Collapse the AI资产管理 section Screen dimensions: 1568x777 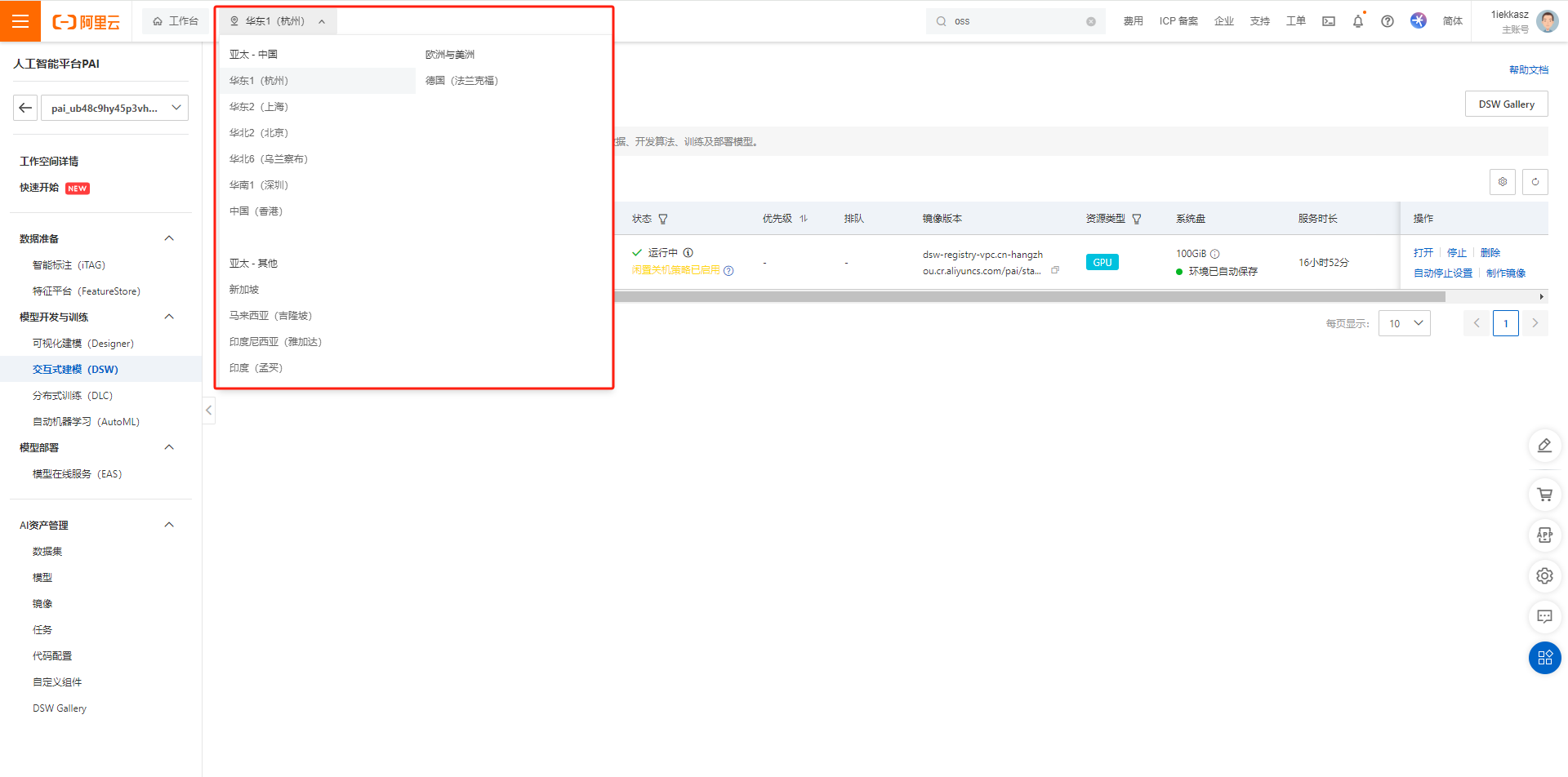coord(169,525)
